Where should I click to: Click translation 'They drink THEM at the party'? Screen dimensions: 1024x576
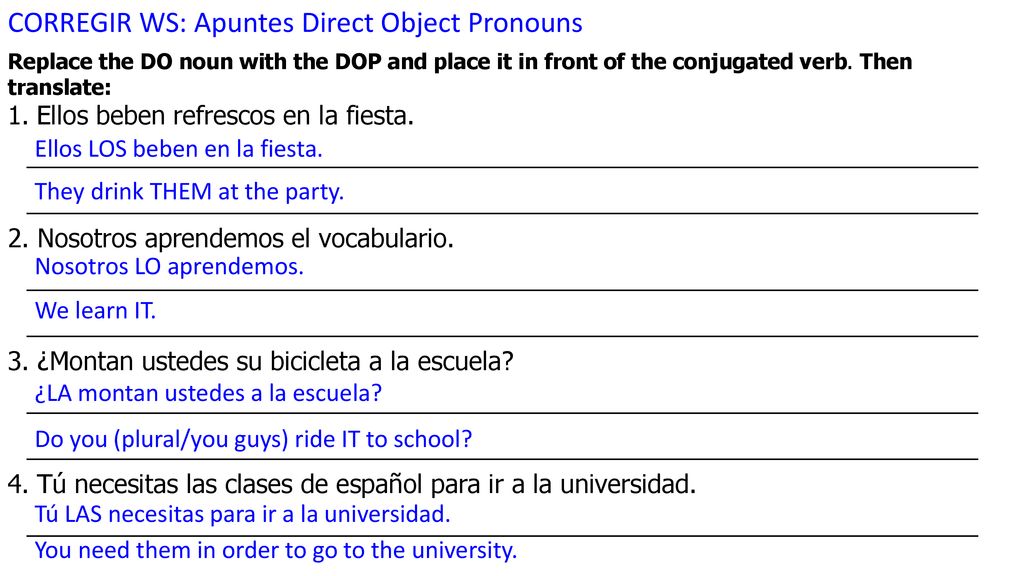[x=189, y=191]
